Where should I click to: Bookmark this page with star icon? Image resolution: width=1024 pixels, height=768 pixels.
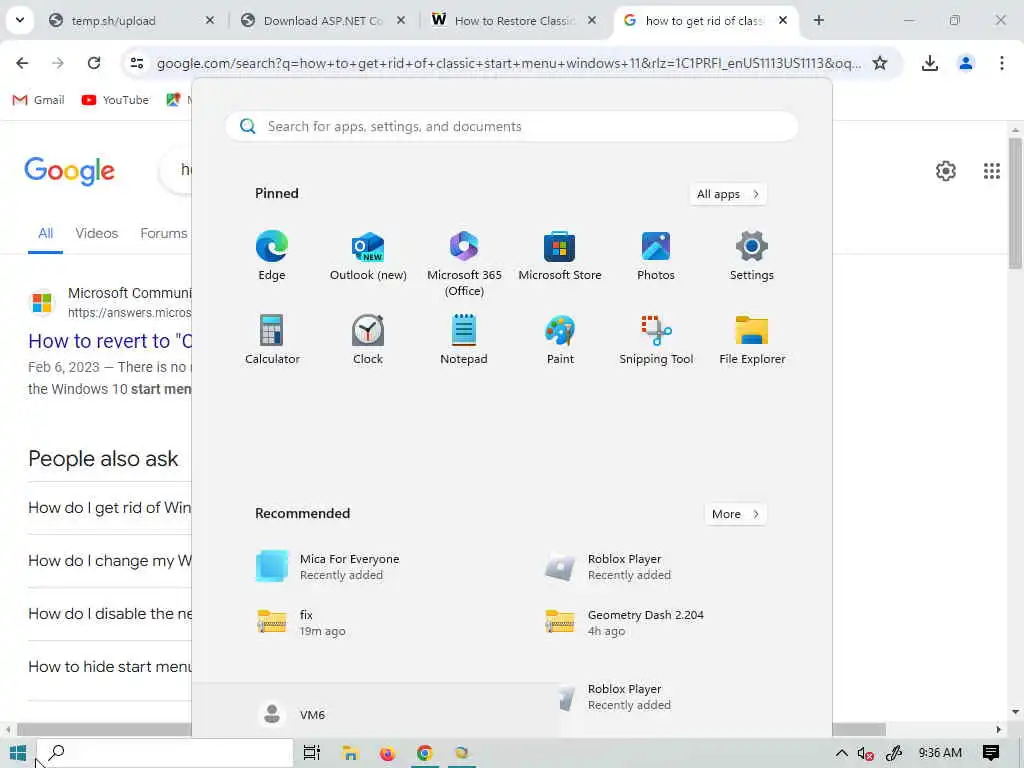tap(880, 63)
